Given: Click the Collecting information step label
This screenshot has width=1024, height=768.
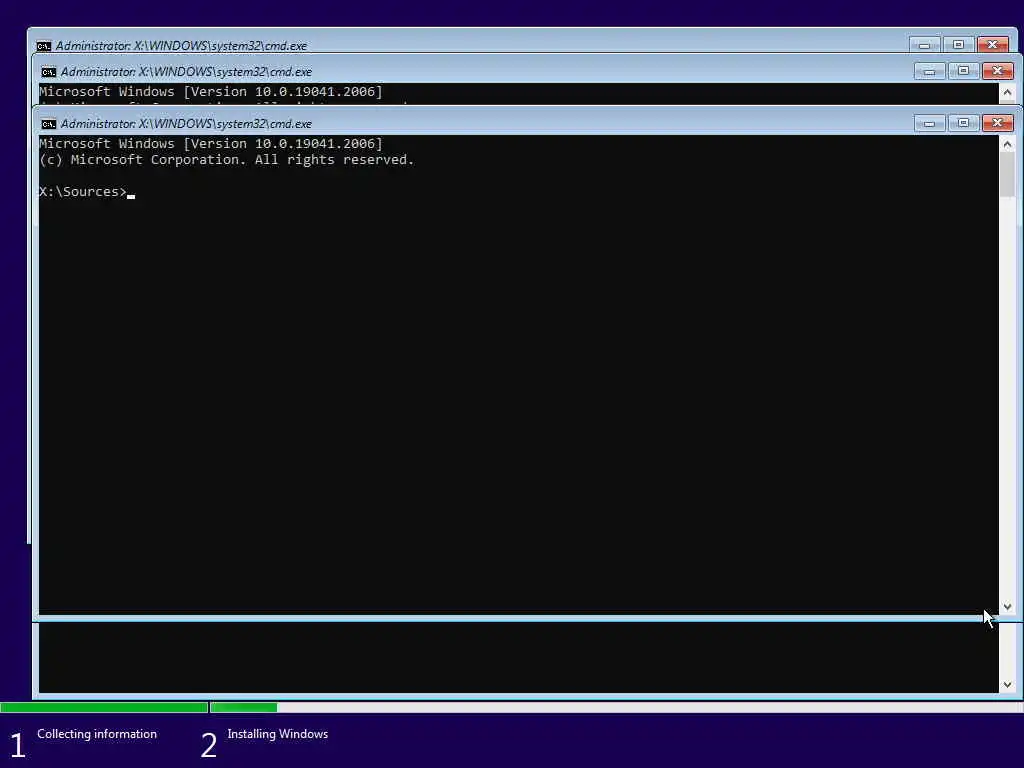Looking at the screenshot, I should (x=97, y=734).
